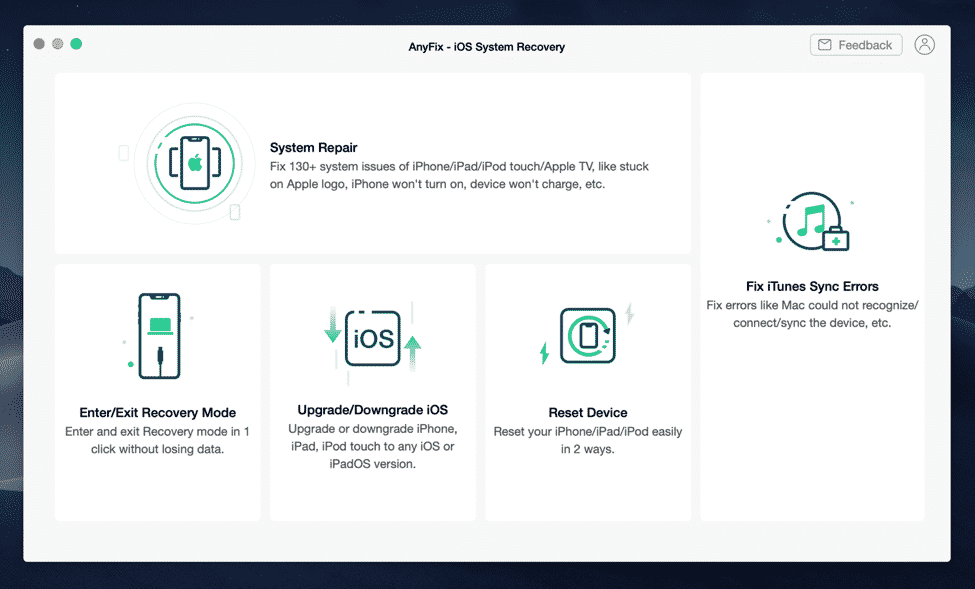The width and height of the screenshot is (975, 589).
Task: Open the Feedback button
Action: (x=856, y=44)
